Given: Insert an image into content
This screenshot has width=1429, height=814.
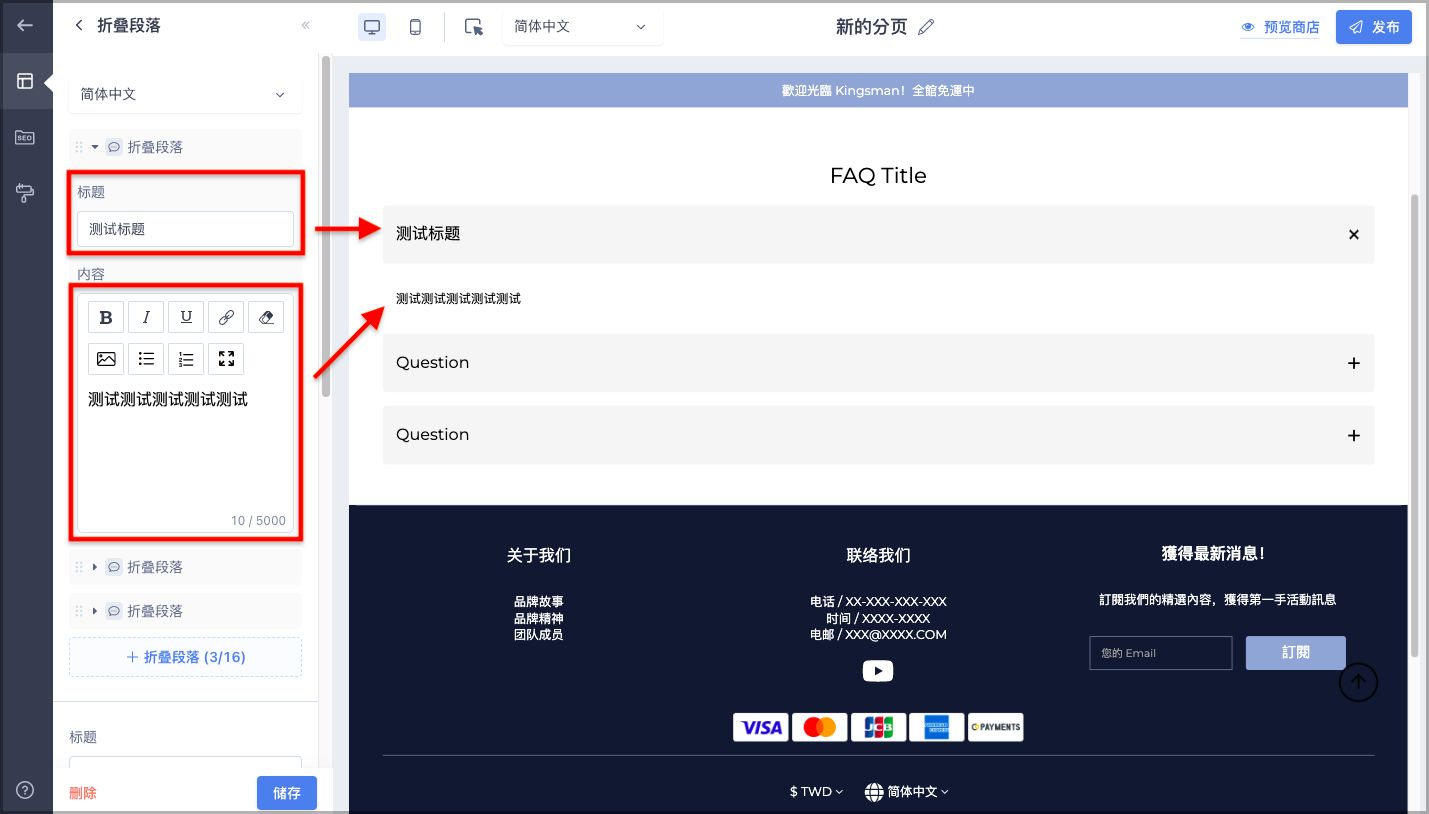Looking at the screenshot, I should [106, 359].
